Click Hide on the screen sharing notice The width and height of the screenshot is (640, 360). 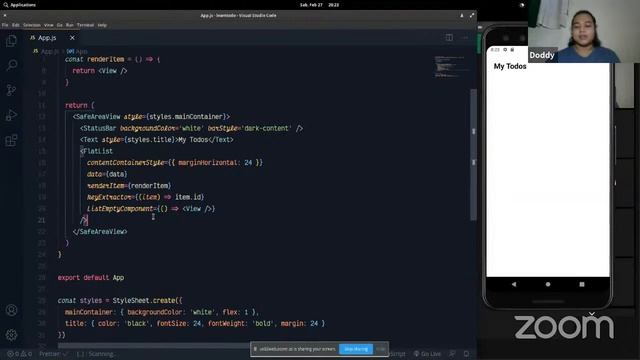pyautogui.click(x=380, y=349)
